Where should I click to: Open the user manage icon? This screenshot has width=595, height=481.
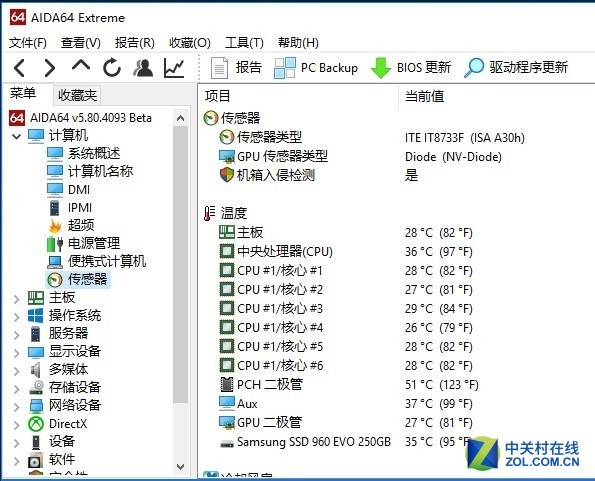[143, 68]
